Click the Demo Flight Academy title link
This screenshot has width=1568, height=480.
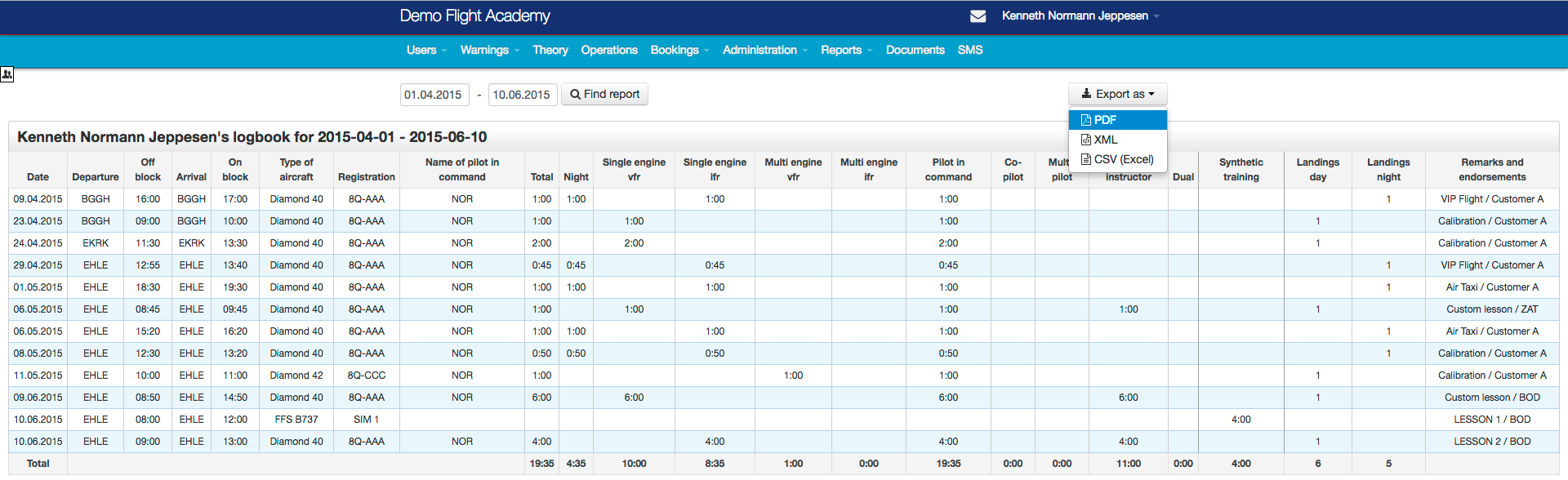click(474, 16)
